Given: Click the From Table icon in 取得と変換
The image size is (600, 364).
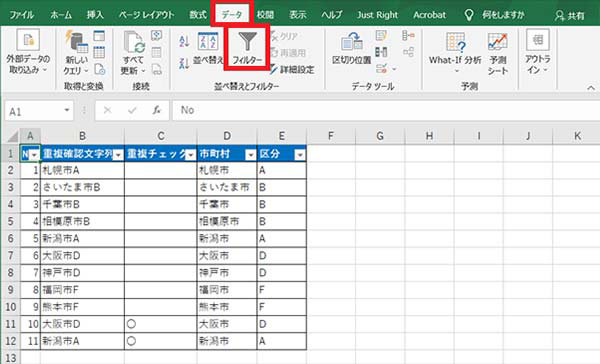Looking at the screenshot, I should point(99,52).
